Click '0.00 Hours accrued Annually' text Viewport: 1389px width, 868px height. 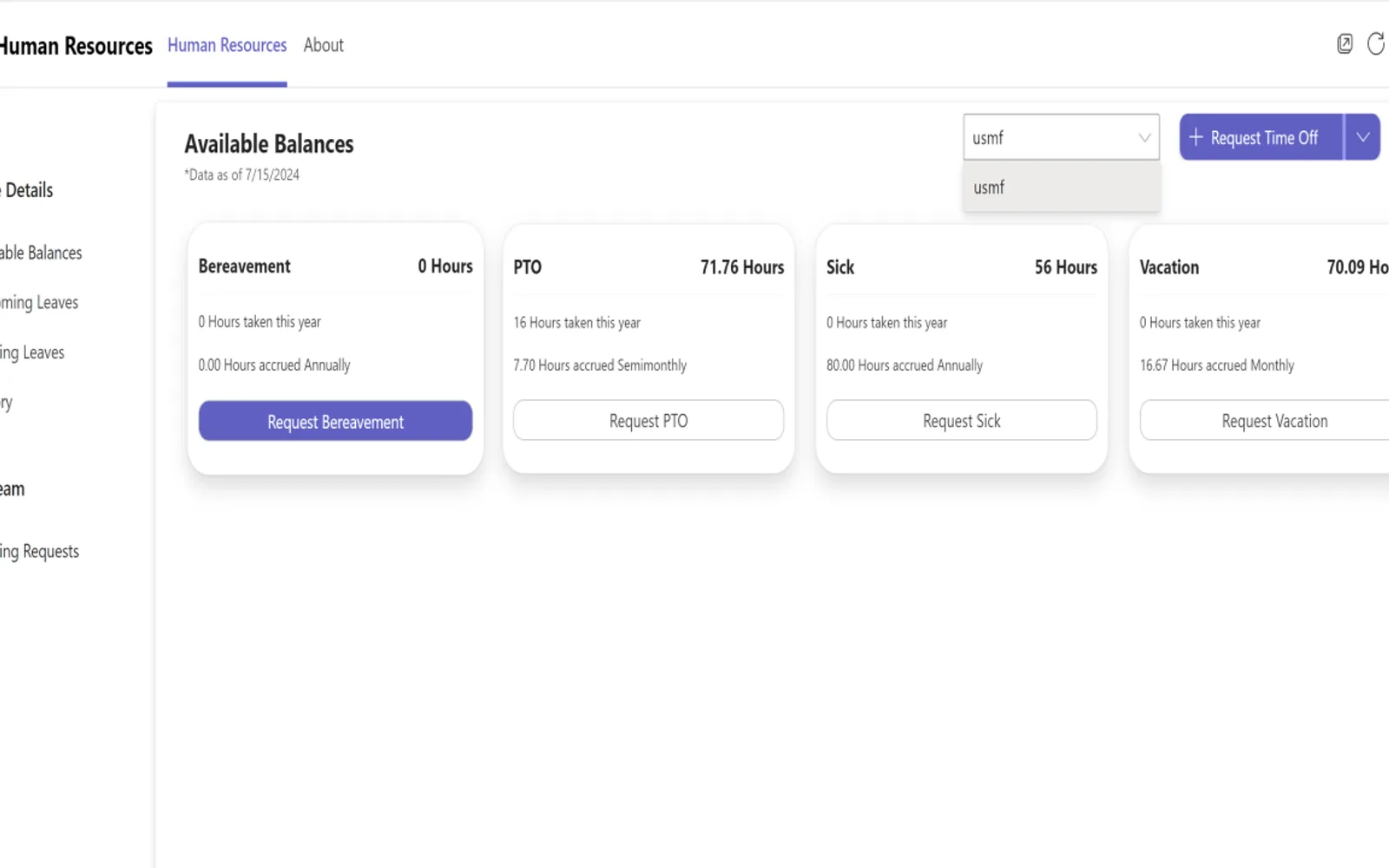pos(273,365)
